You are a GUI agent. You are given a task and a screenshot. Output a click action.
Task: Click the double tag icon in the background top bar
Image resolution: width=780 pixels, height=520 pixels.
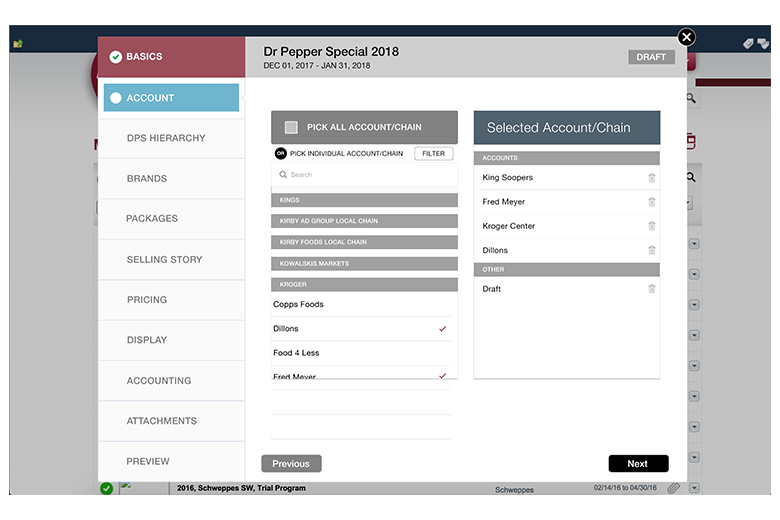point(763,44)
